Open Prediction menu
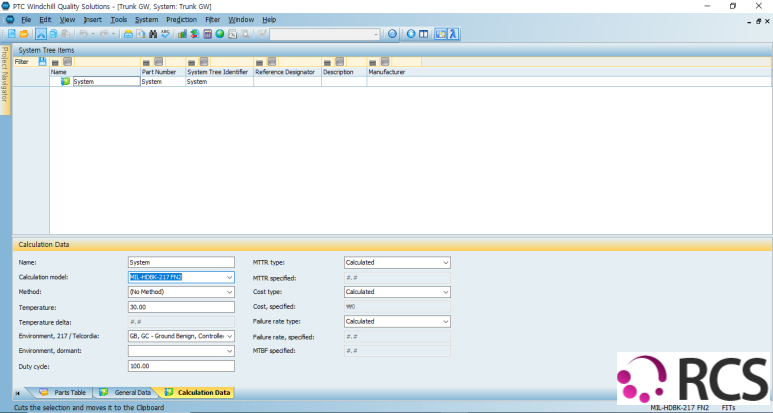This screenshot has width=773, height=413. [181, 20]
